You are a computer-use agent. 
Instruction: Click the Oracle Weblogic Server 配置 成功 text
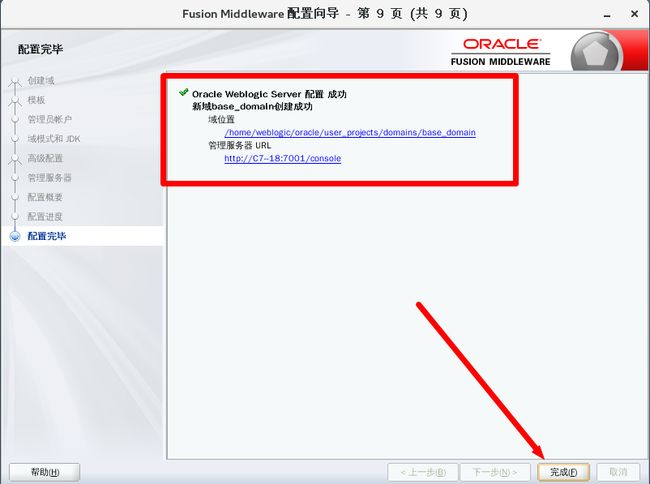tap(269, 94)
